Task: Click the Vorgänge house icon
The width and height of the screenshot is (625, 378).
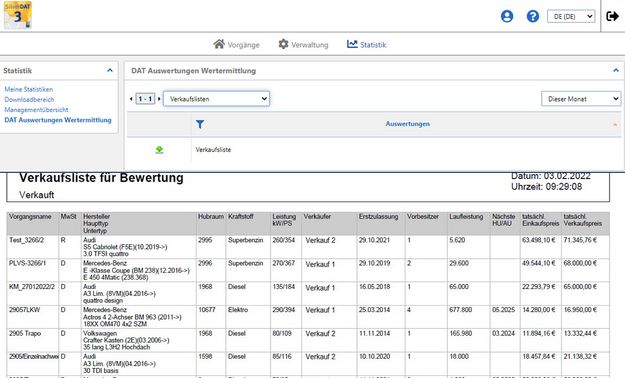Action: click(219, 44)
